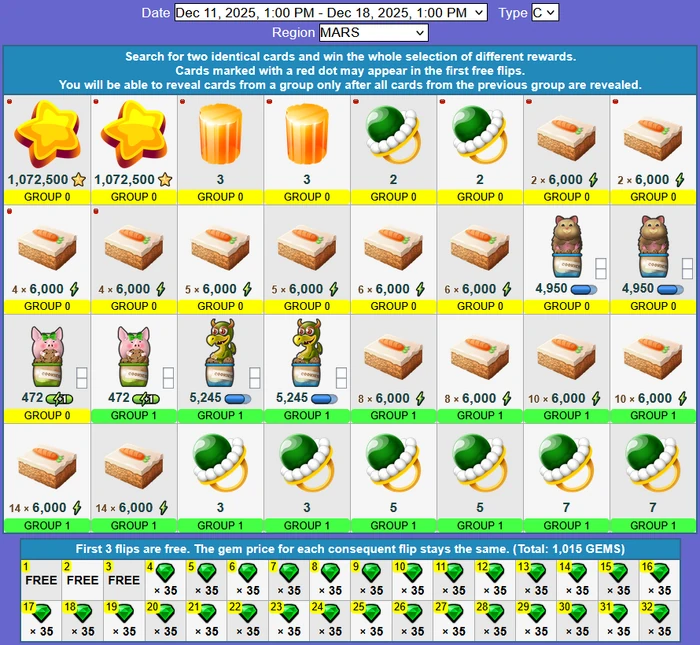Pick left carrot cake above 14 × 6,000

pos(47,466)
